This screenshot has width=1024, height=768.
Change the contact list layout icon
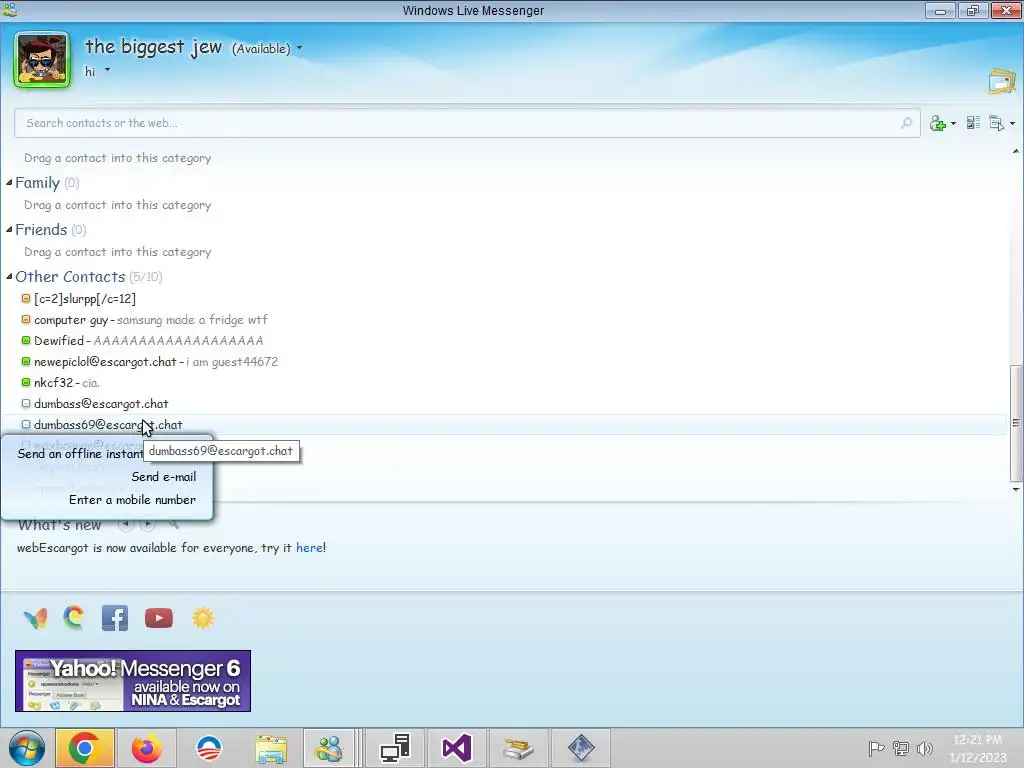(x=973, y=123)
